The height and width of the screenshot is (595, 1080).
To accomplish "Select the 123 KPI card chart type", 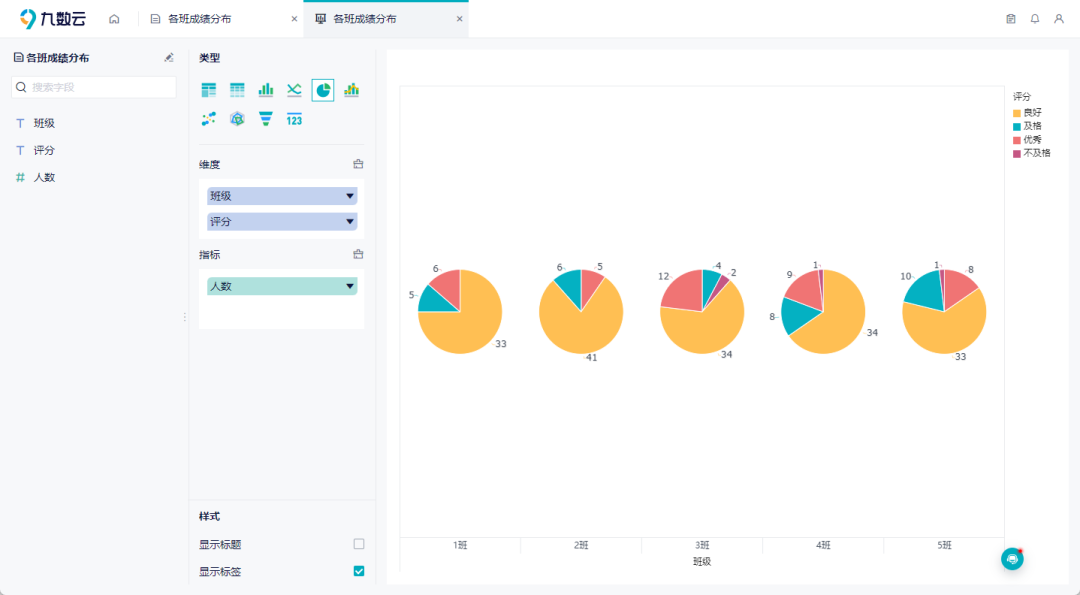I will click(294, 119).
